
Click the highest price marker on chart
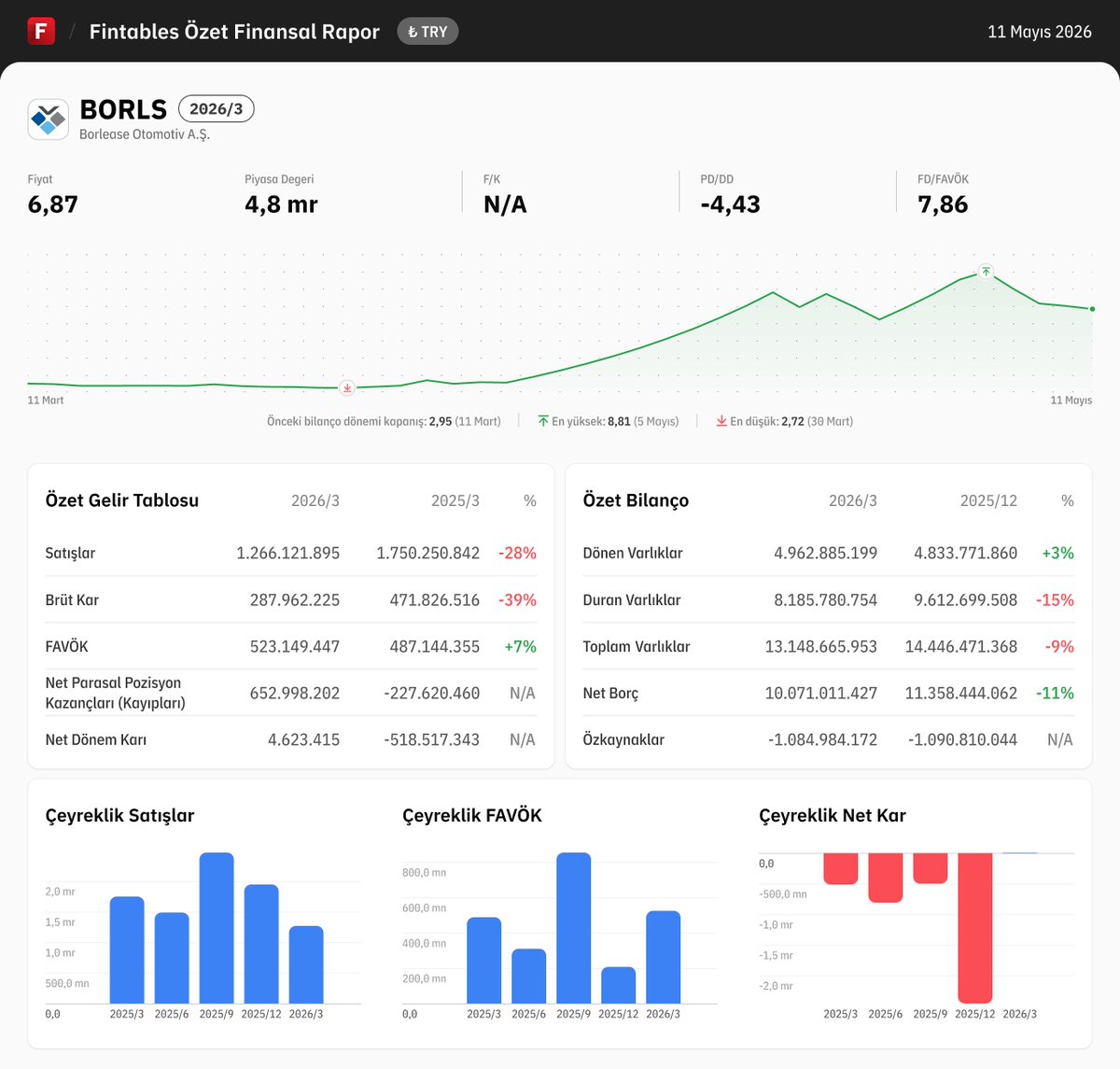tap(986, 272)
